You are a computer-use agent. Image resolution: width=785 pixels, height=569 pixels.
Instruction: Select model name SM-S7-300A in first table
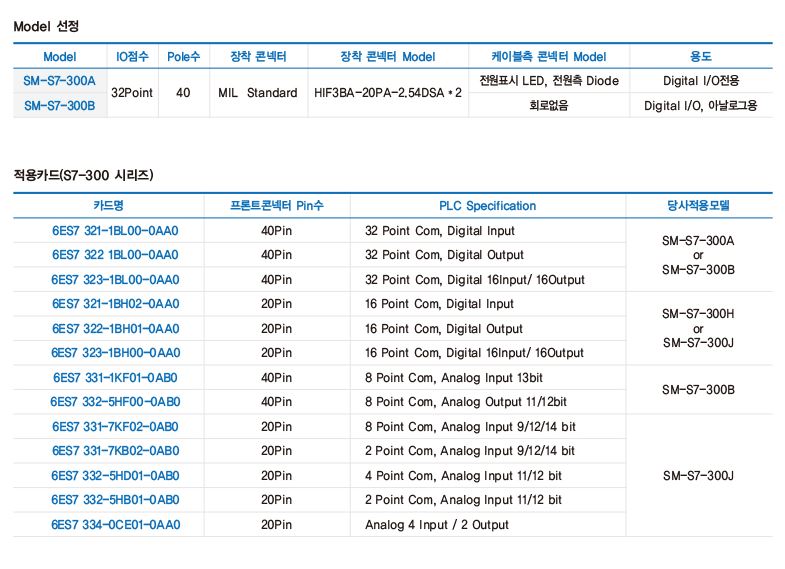coord(60,81)
